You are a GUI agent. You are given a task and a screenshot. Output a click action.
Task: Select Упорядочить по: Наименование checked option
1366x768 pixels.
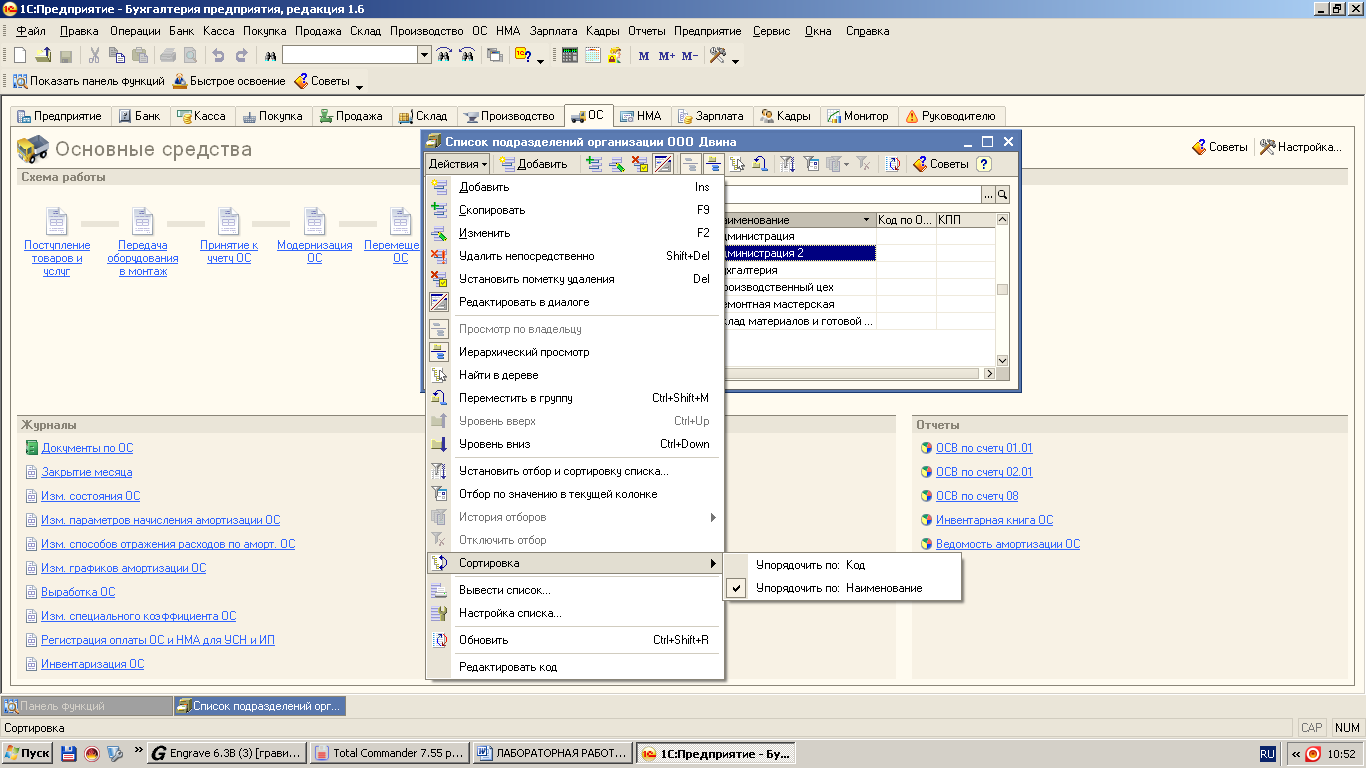(x=842, y=588)
